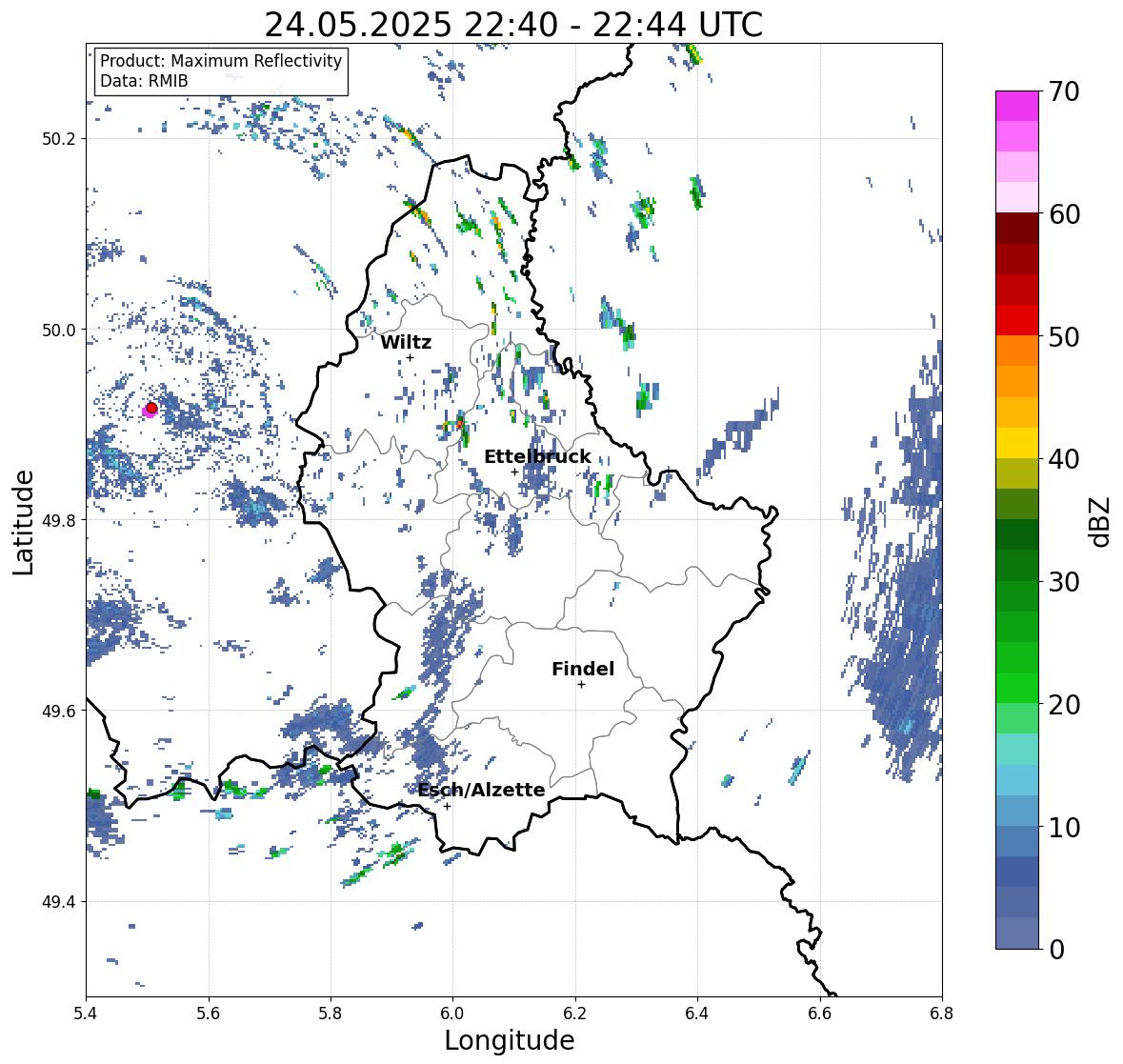Select the Esch/Alzette city label
Screen dimensions: 1123x1064
[x=481, y=790]
